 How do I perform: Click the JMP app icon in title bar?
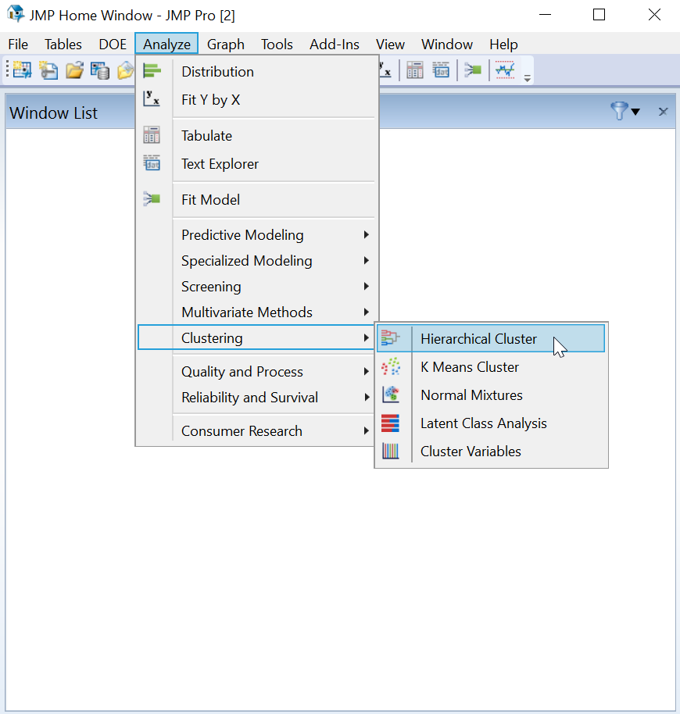click(15, 14)
